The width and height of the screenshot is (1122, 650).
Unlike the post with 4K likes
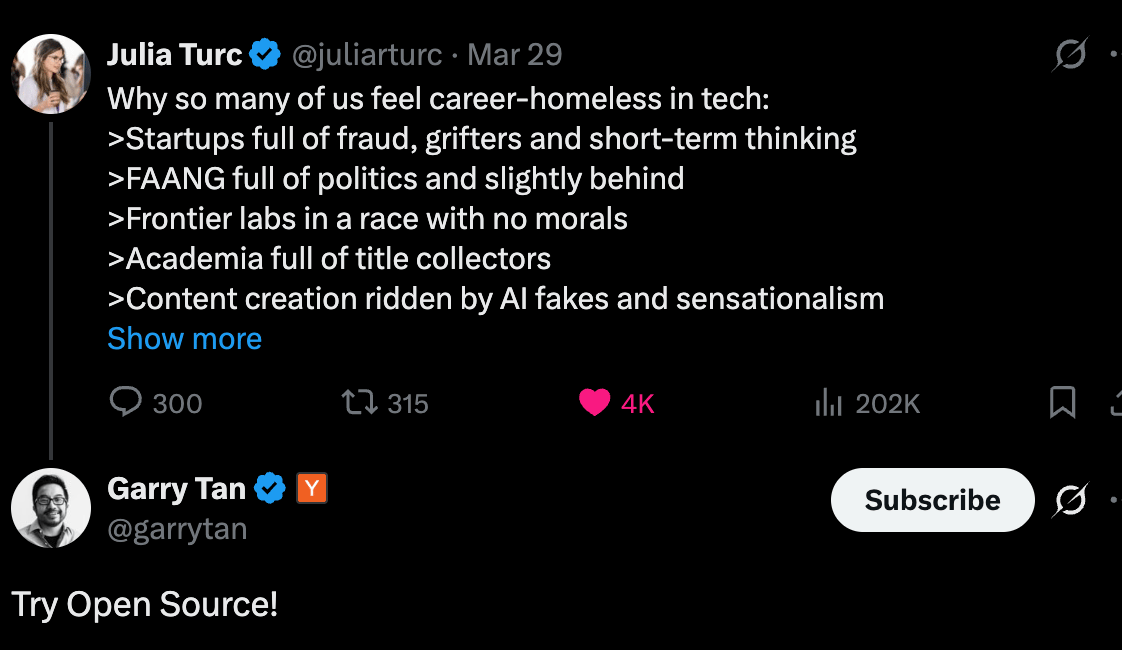coord(595,402)
